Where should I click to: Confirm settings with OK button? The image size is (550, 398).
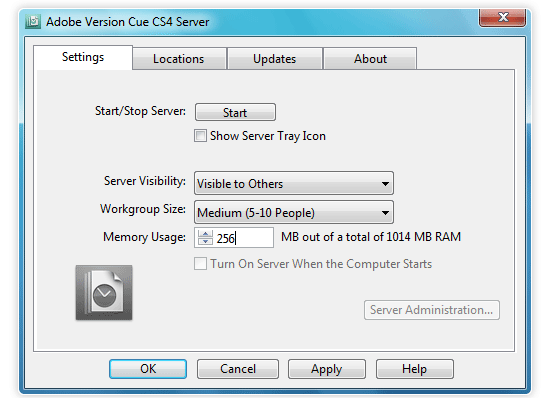(148, 369)
